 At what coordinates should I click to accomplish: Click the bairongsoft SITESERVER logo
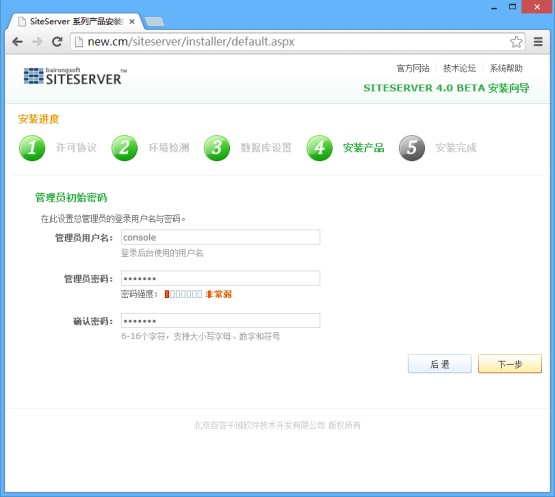[75, 76]
